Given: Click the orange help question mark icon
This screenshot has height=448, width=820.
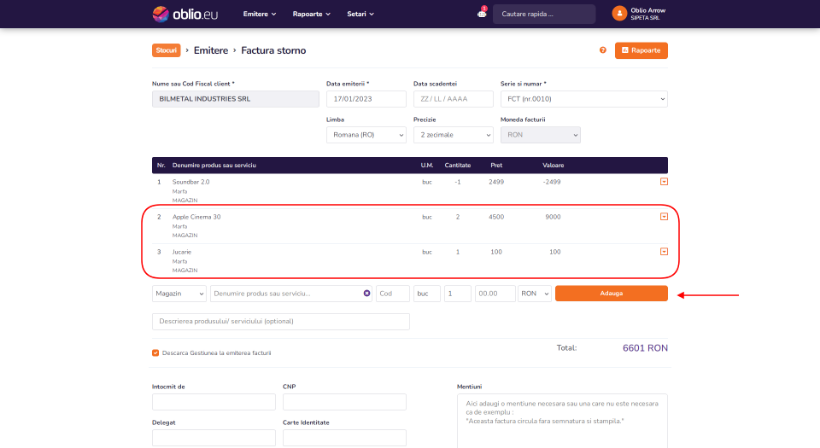Looking at the screenshot, I should (x=603, y=50).
